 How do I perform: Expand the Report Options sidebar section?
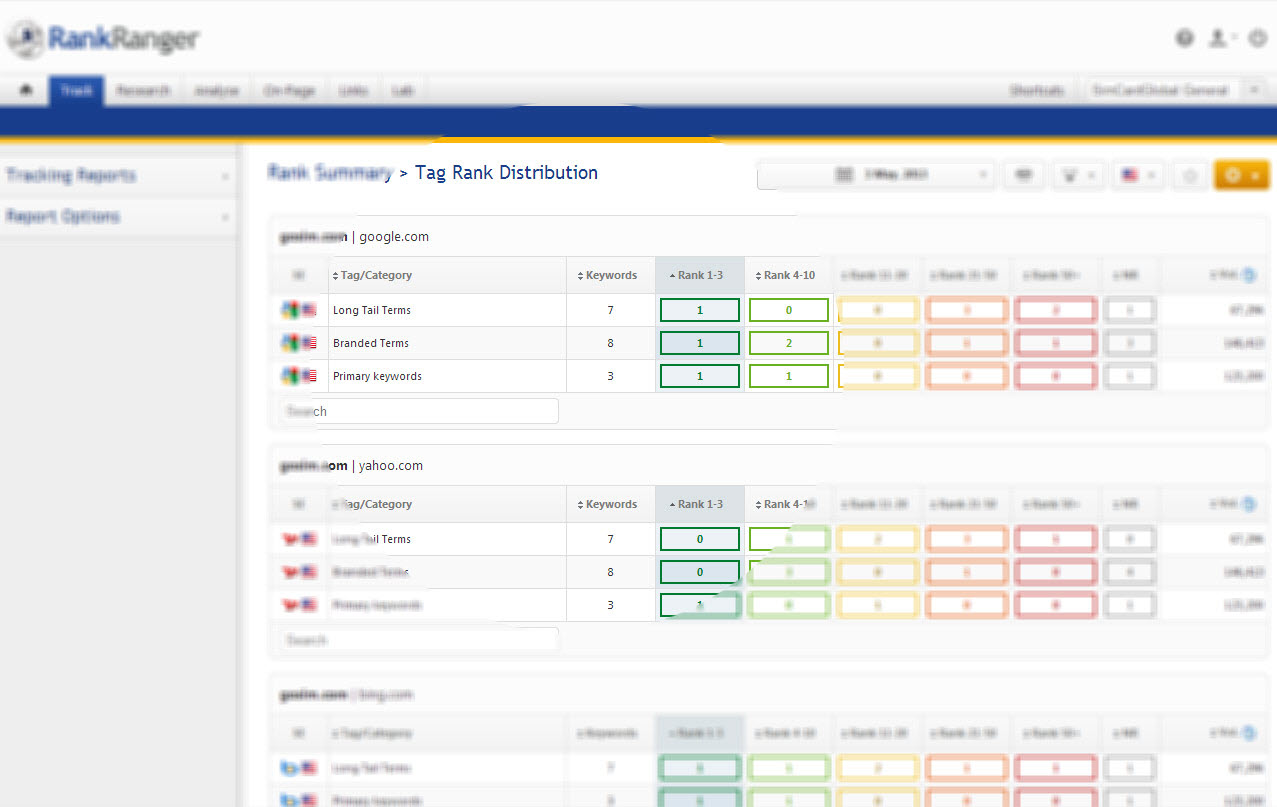118,216
